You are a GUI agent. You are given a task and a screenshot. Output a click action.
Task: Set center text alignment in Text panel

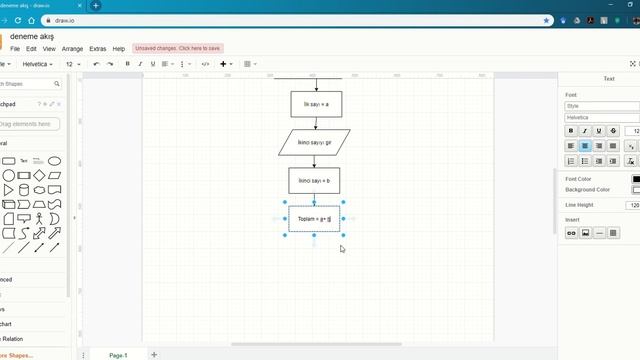click(585, 146)
